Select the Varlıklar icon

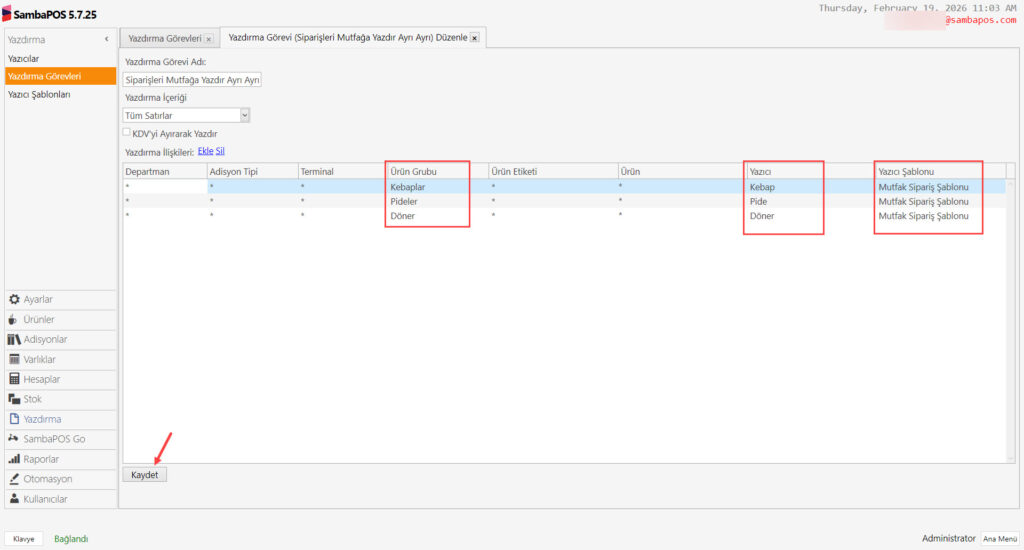(x=14, y=359)
